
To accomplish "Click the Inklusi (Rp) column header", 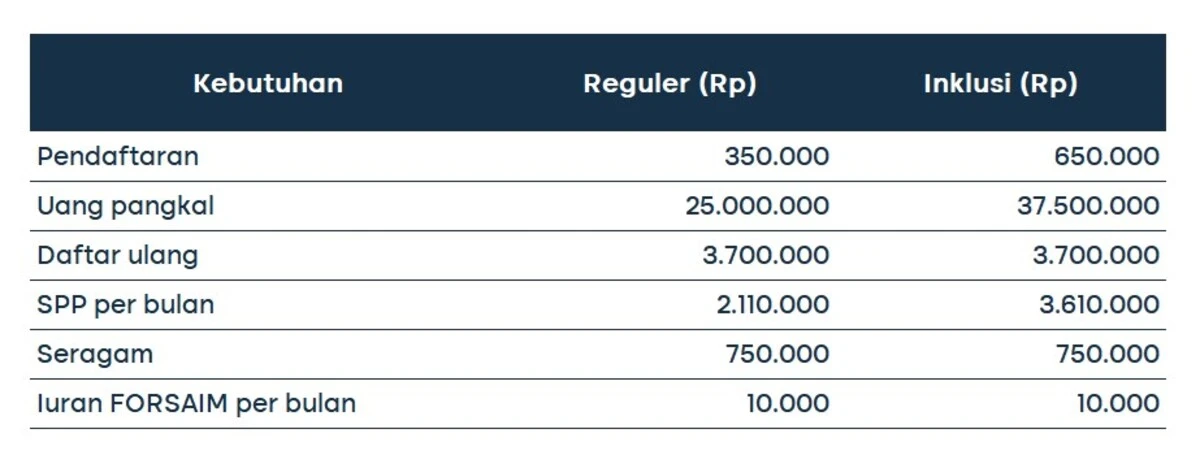I will click(x=1001, y=83).
